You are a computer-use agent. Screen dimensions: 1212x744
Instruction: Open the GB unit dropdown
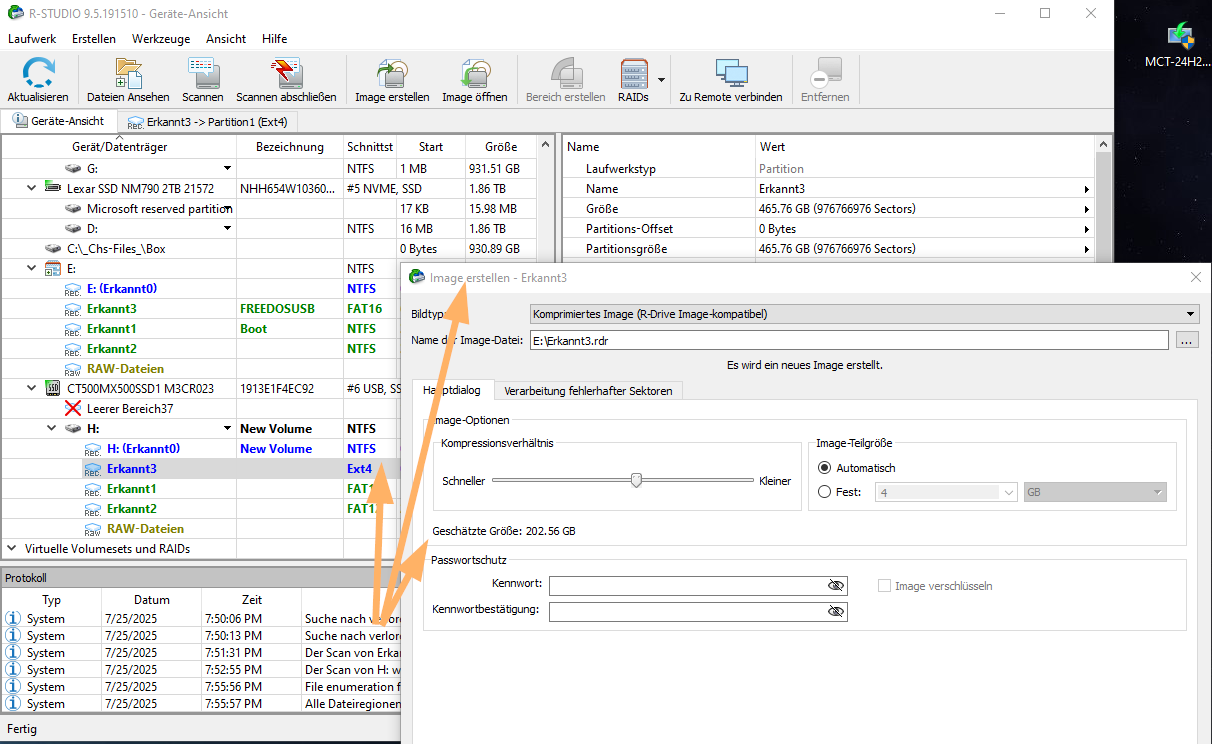(x=1158, y=492)
